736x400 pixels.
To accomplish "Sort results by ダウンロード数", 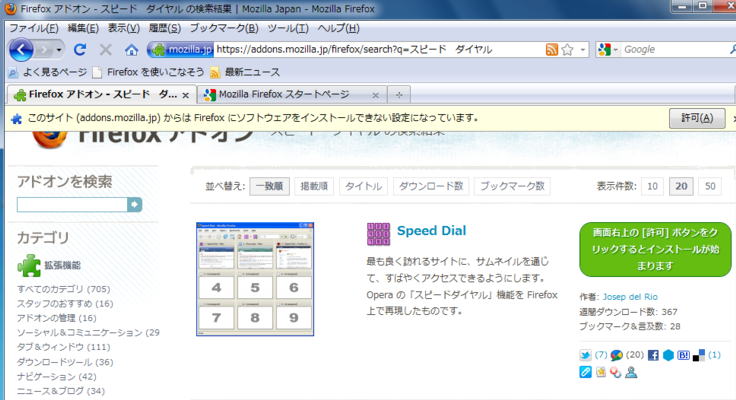I will 431,186.
